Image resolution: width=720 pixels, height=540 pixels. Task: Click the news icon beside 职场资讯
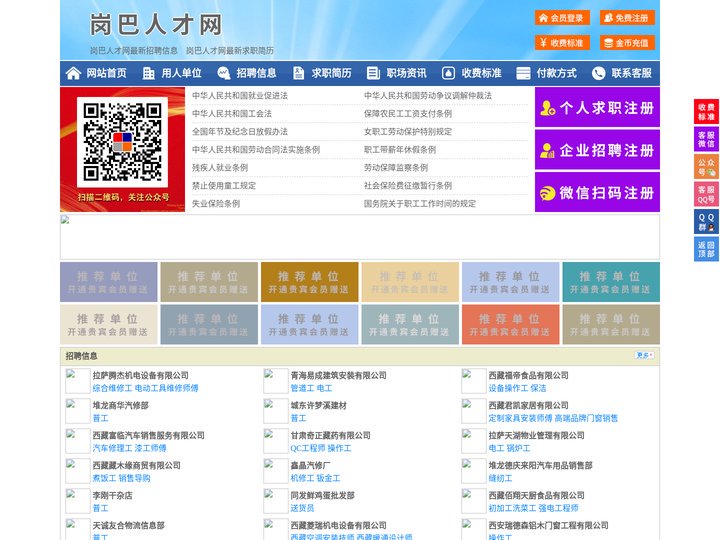(x=373, y=73)
